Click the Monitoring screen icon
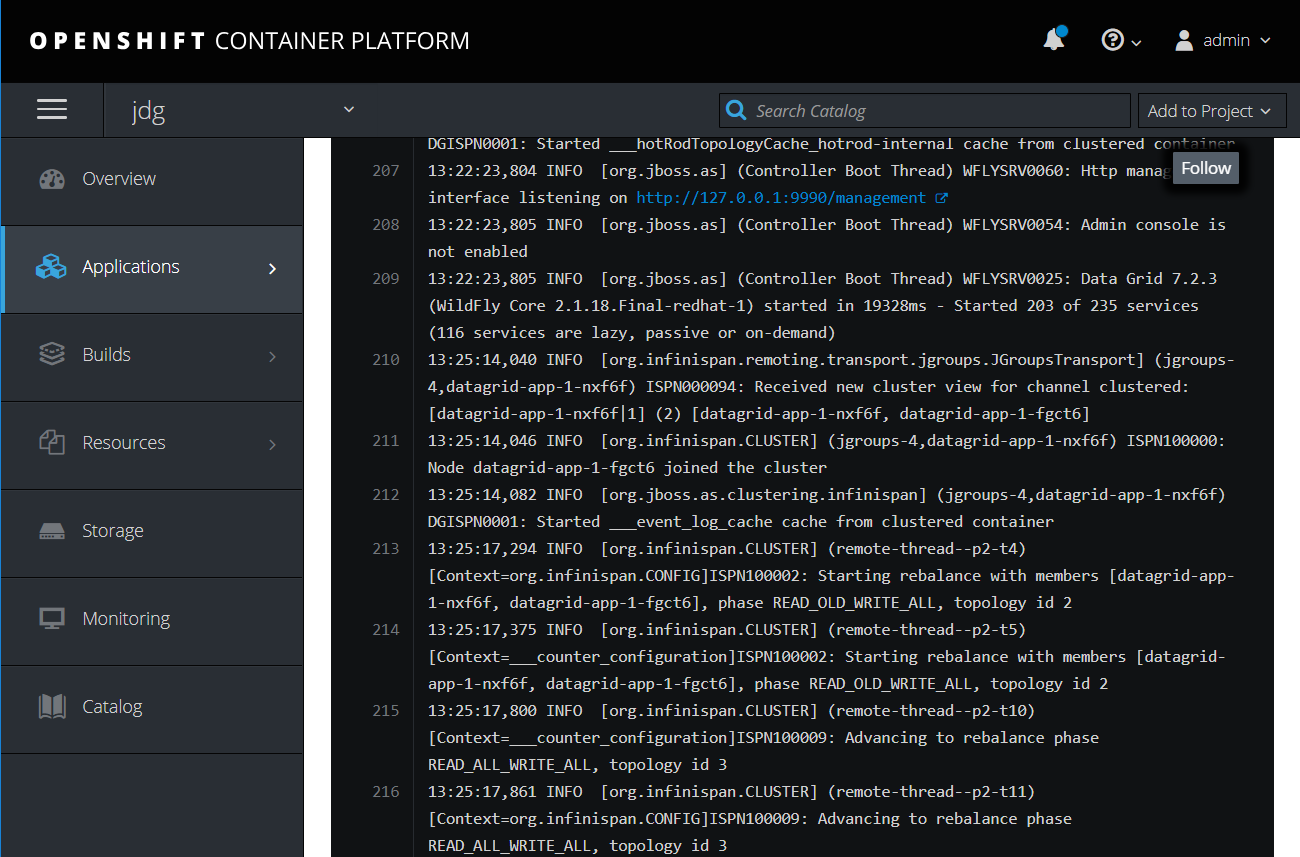This screenshot has height=857, width=1300. 52,619
